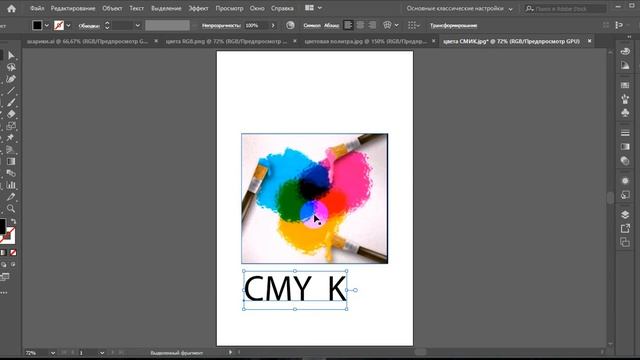Expand the opacity options arrow
Image resolution: width=640 pixels, height=360 pixels.
[273, 25]
